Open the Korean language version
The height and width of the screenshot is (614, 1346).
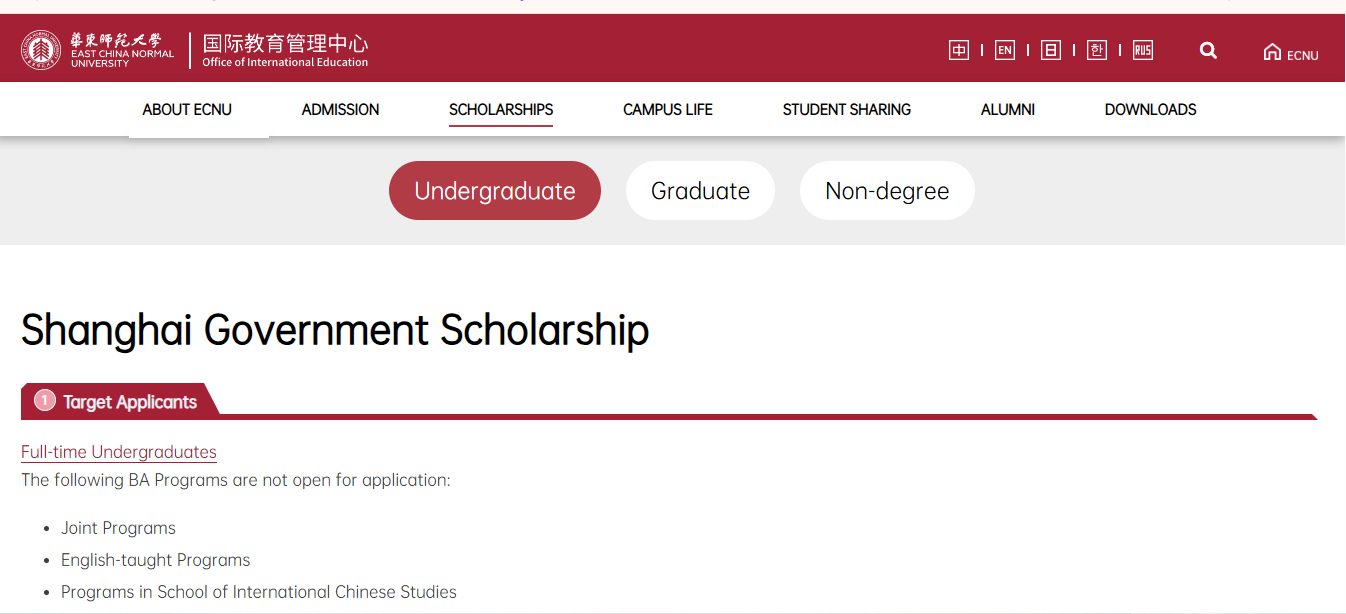click(x=1096, y=48)
